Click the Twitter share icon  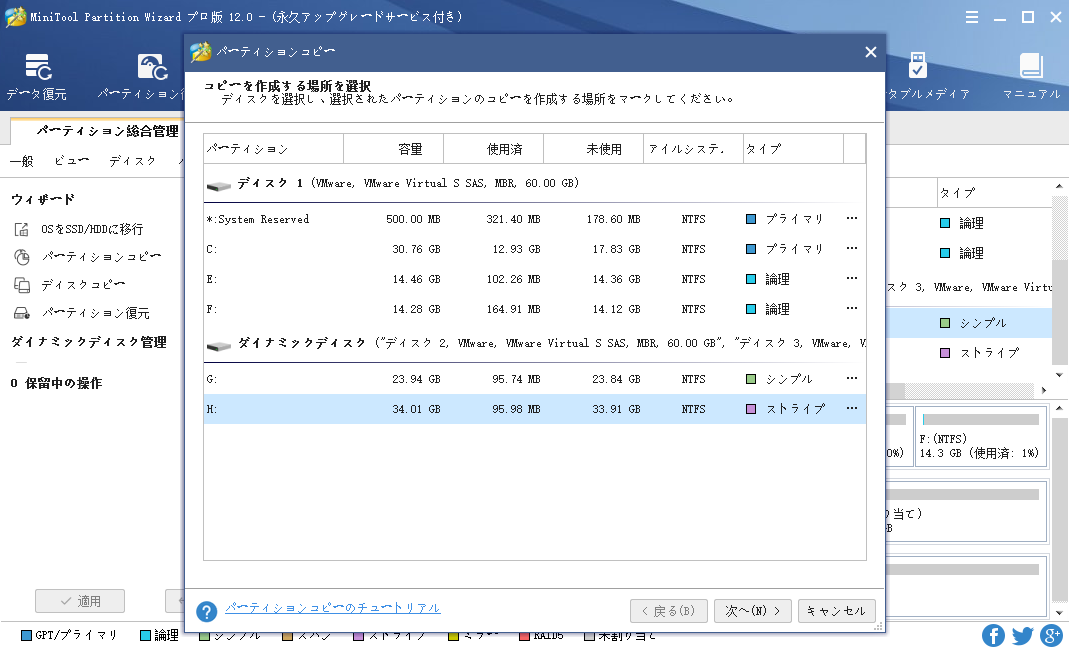pyautogui.click(x=1022, y=635)
